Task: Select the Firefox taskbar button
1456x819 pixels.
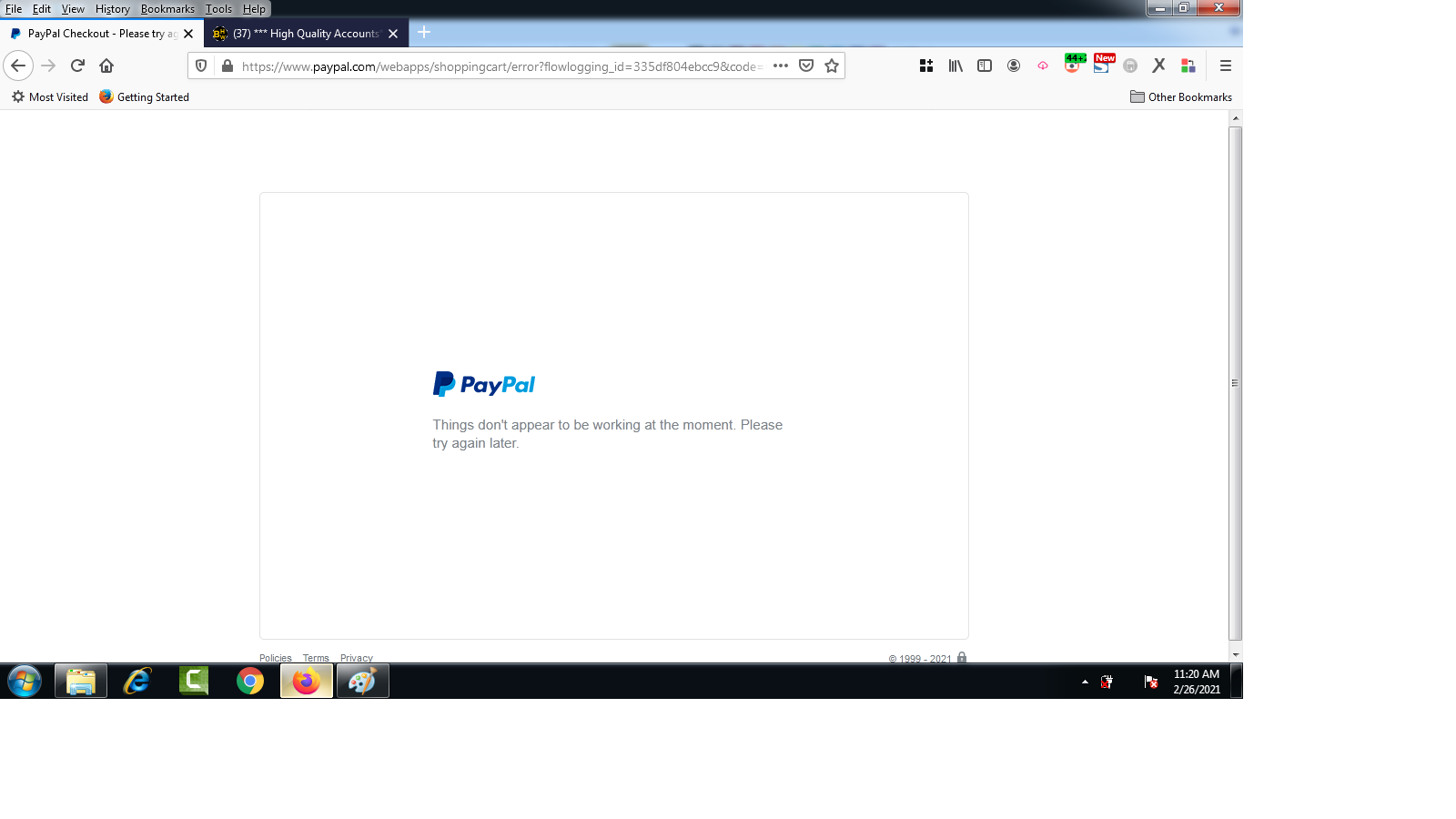Action: pos(307,681)
